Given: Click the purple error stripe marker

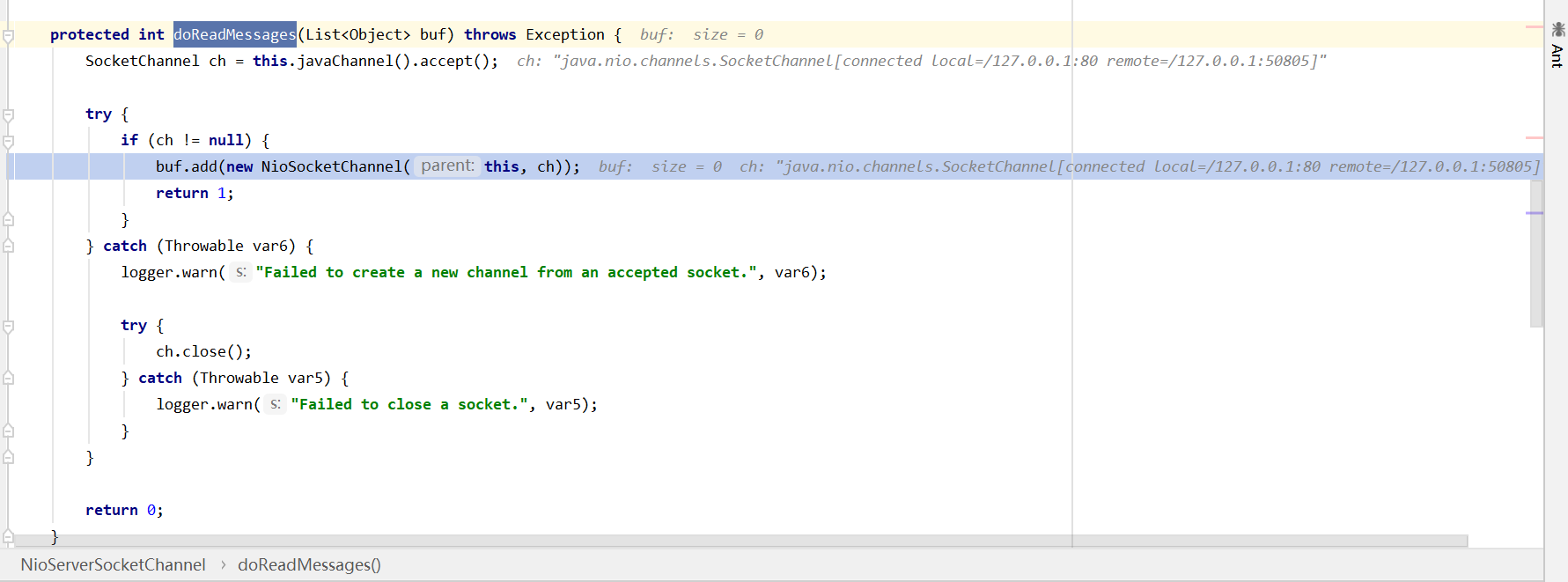Looking at the screenshot, I should pyautogui.click(x=1535, y=213).
